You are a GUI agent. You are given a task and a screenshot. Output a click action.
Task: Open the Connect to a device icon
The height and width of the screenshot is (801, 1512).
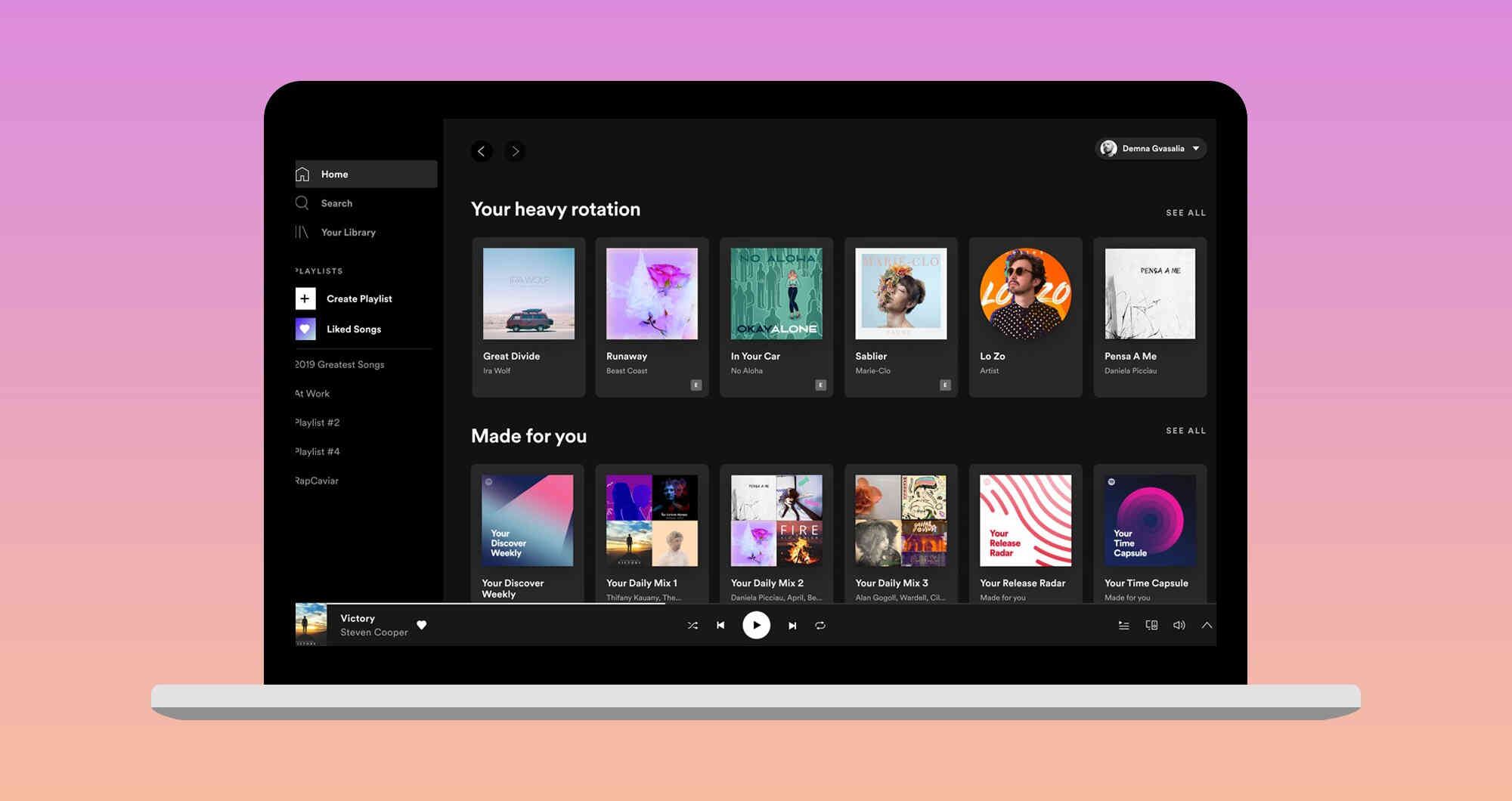(x=1151, y=625)
